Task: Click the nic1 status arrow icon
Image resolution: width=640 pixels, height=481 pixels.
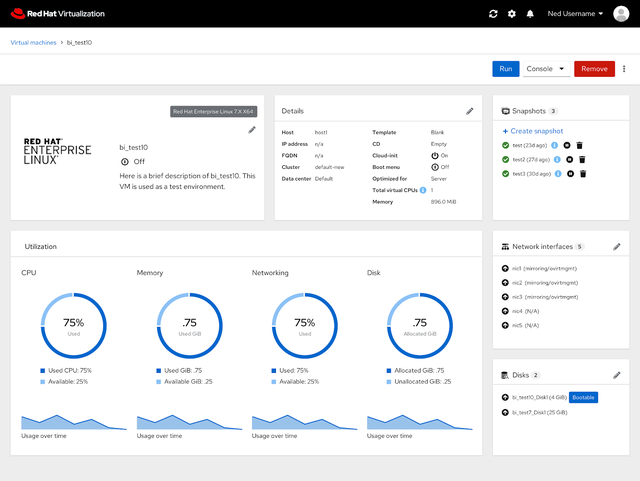Action: click(505, 268)
